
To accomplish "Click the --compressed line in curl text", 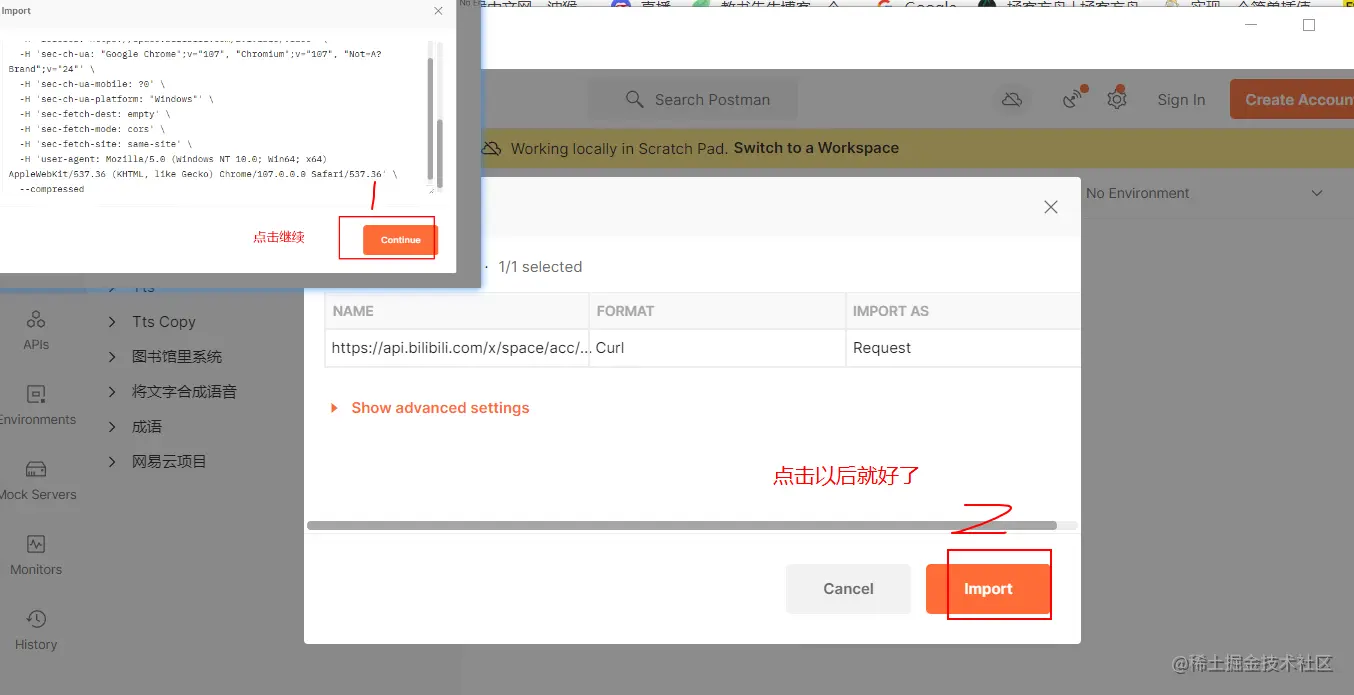I will click(x=52, y=189).
